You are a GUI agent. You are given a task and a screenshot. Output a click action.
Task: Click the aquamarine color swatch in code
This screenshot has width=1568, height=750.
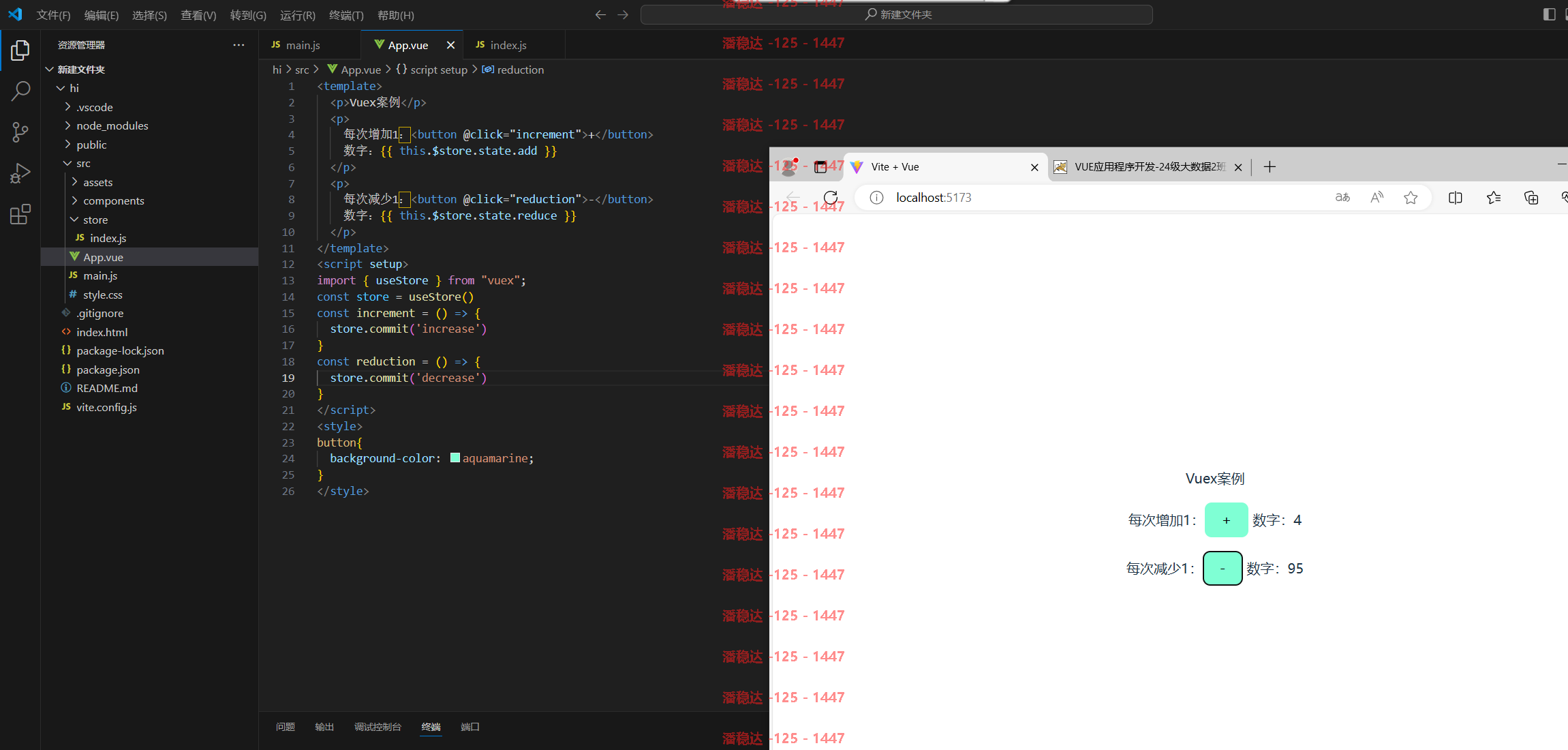point(455,458)
